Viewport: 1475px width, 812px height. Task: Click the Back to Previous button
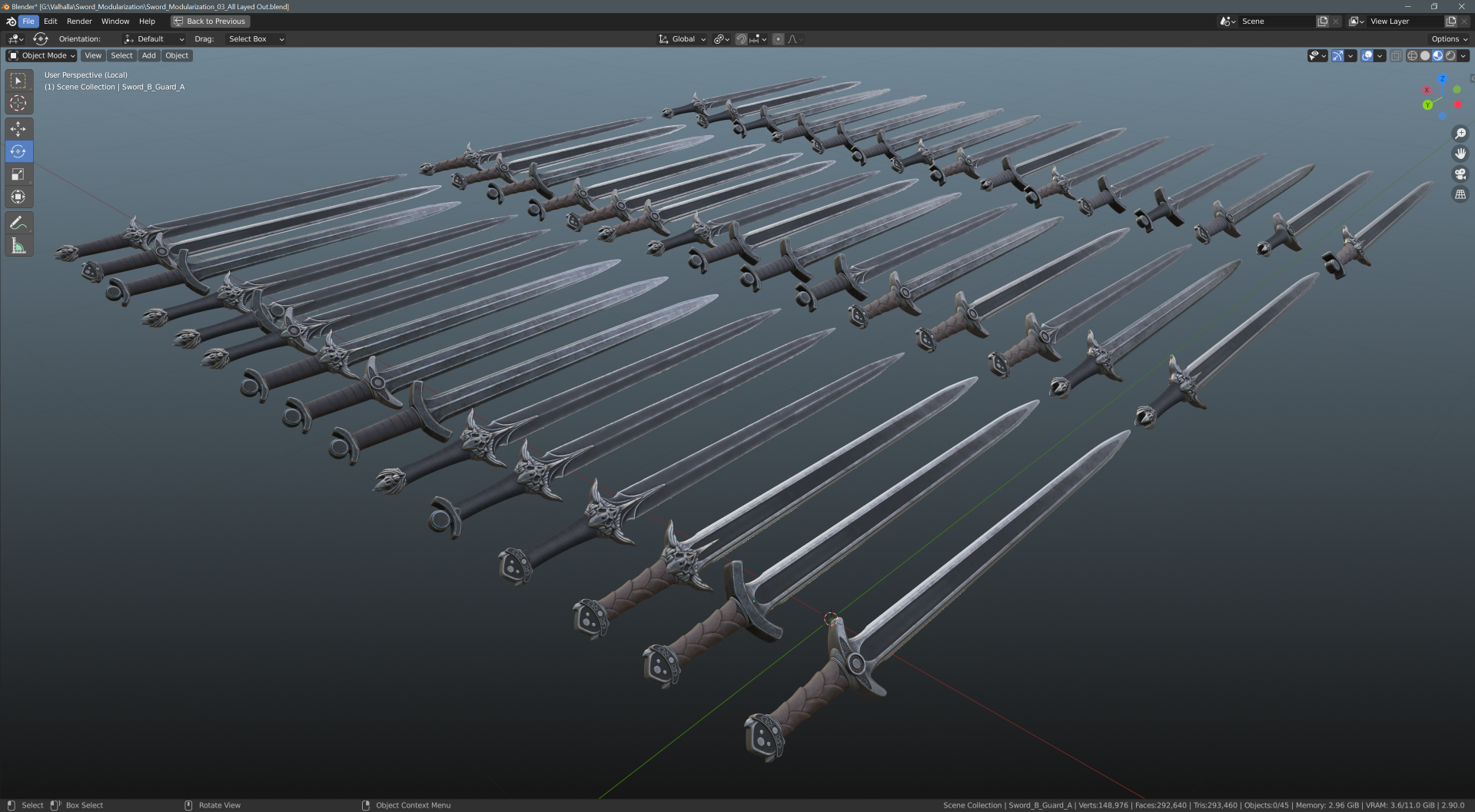coord(210,22)
